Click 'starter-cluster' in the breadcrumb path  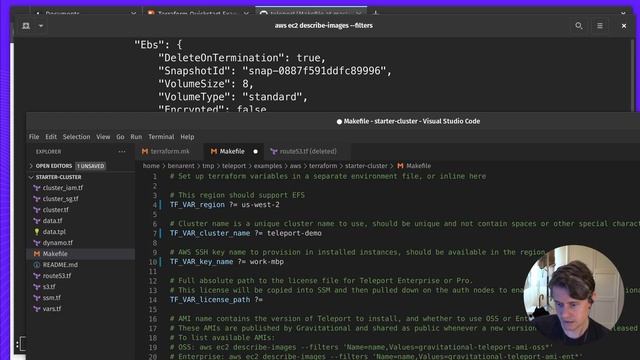(x=366, y=166)
